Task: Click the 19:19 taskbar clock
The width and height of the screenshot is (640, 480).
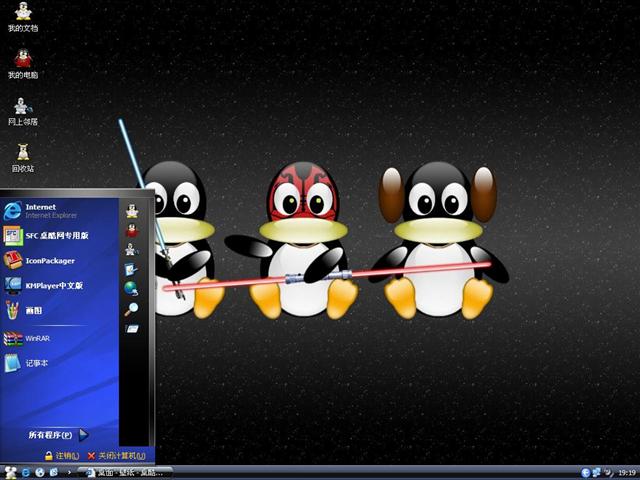Action: pyautogui.click(x=627, y=473)
